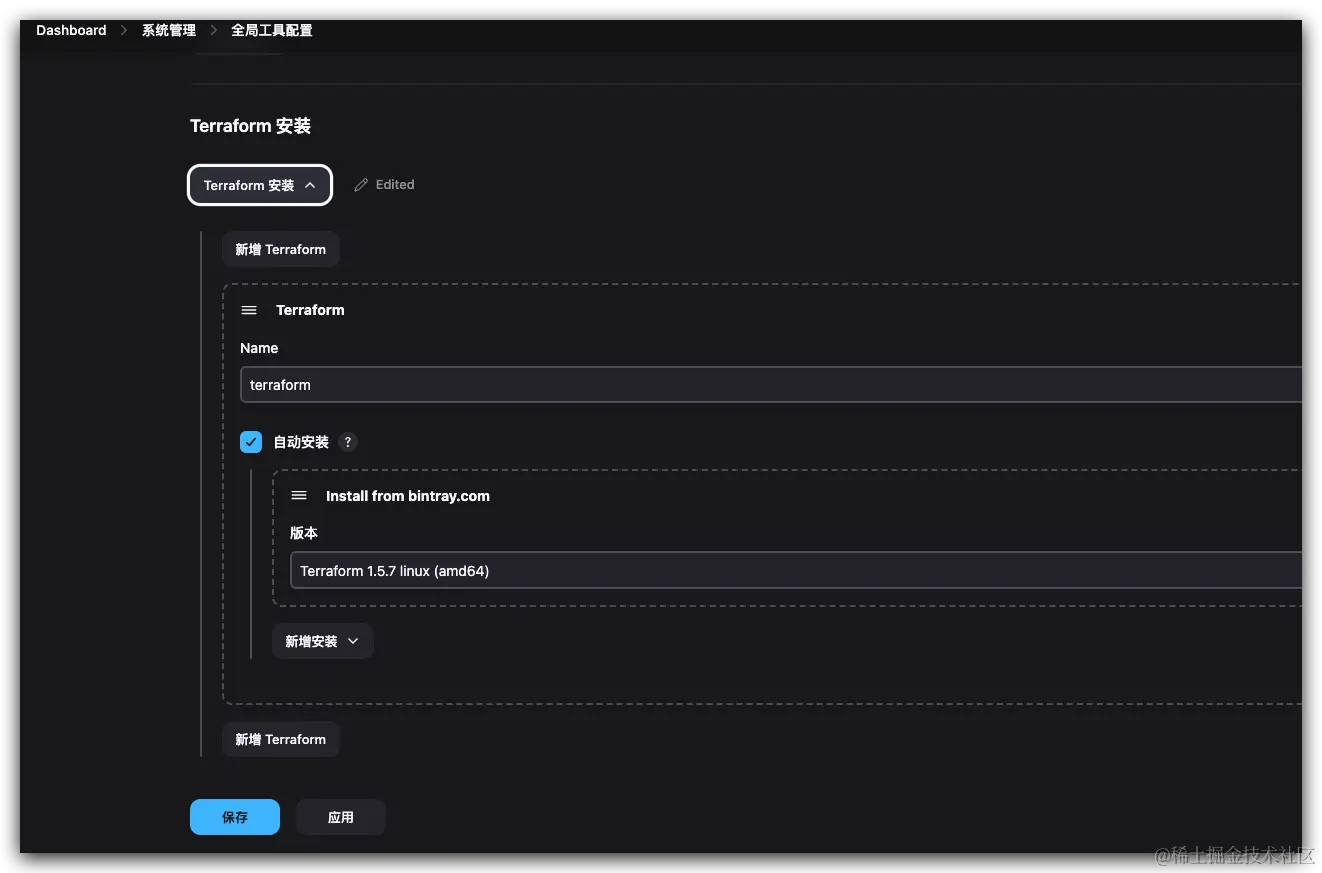The height and width of the screenshot is (873, 1322).
Task: Click the Name input field containing terraform
Action: click(x=771, y=385)
